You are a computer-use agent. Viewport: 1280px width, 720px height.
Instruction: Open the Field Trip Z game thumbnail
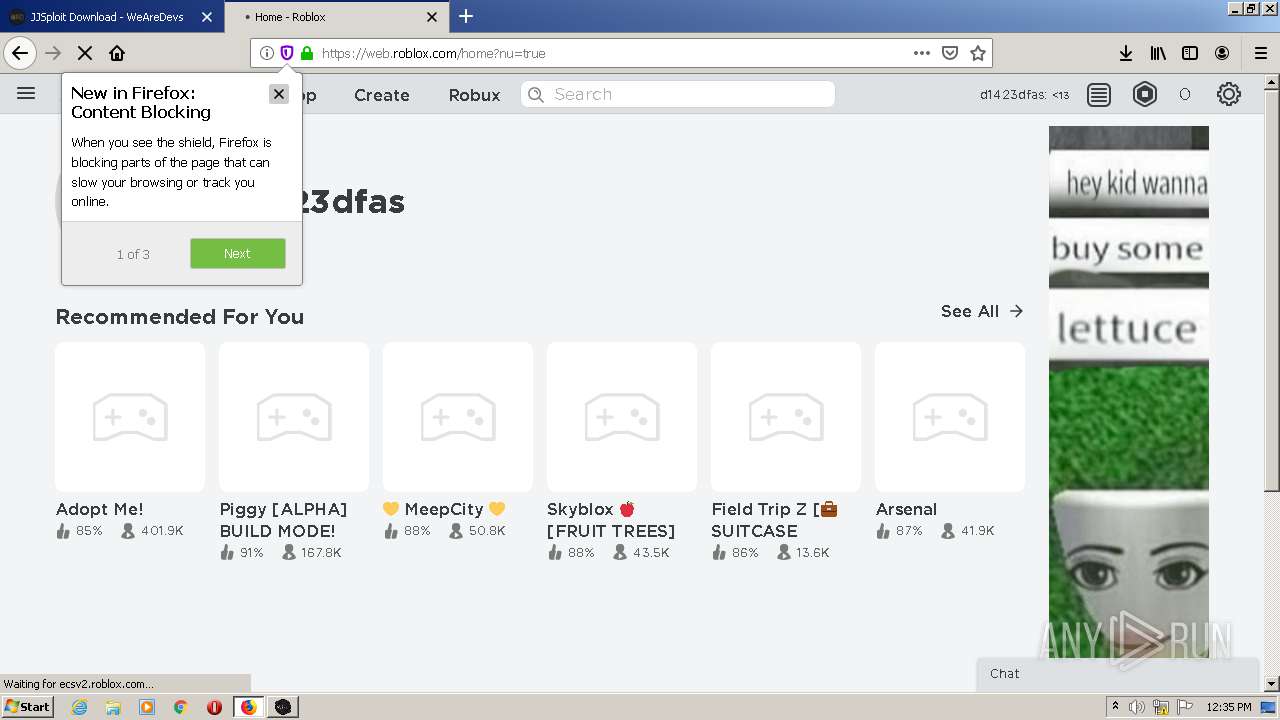pyautogui.click(x=786, y=417)
